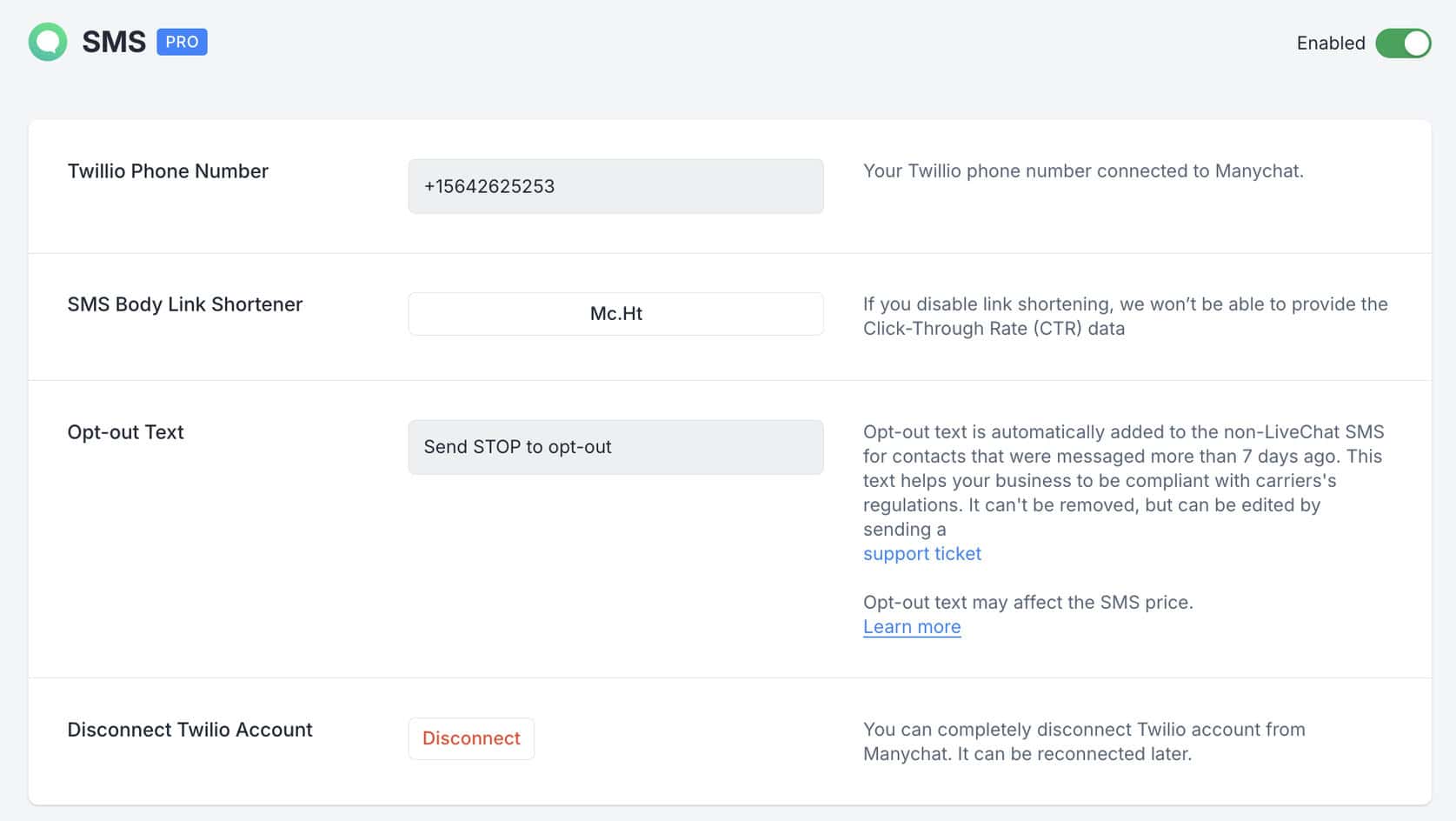
Task: Click the Enabled label beside the switch
Action: click(x=1330, y=43)
